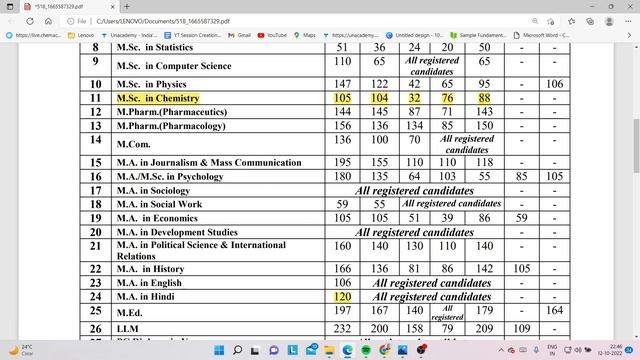Screen dimensions: 640x360
Task: Click the highlighted value 104 in Chemistry row
Action: point(379,98)
